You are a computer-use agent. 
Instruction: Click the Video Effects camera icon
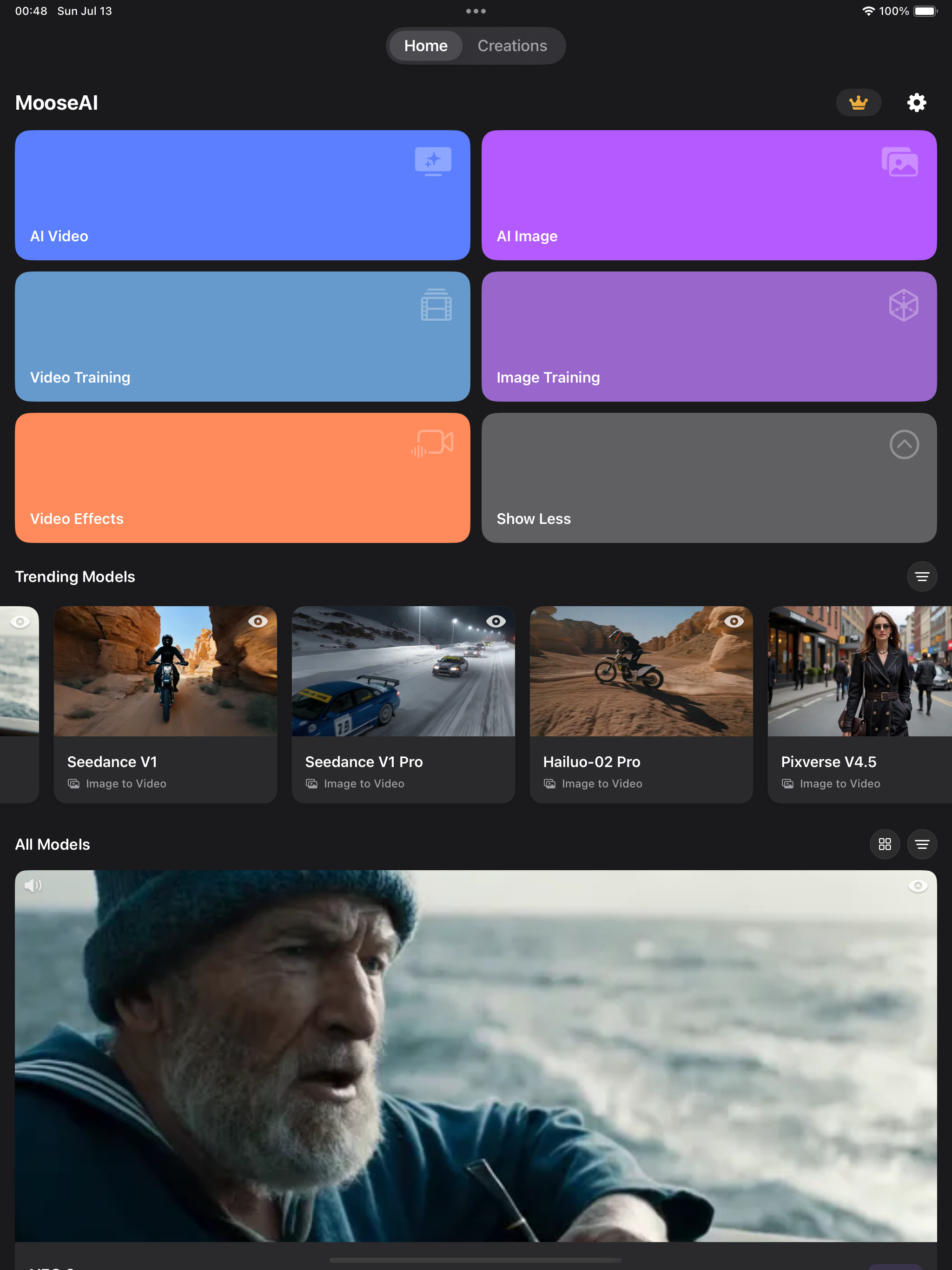click(432, 444)
